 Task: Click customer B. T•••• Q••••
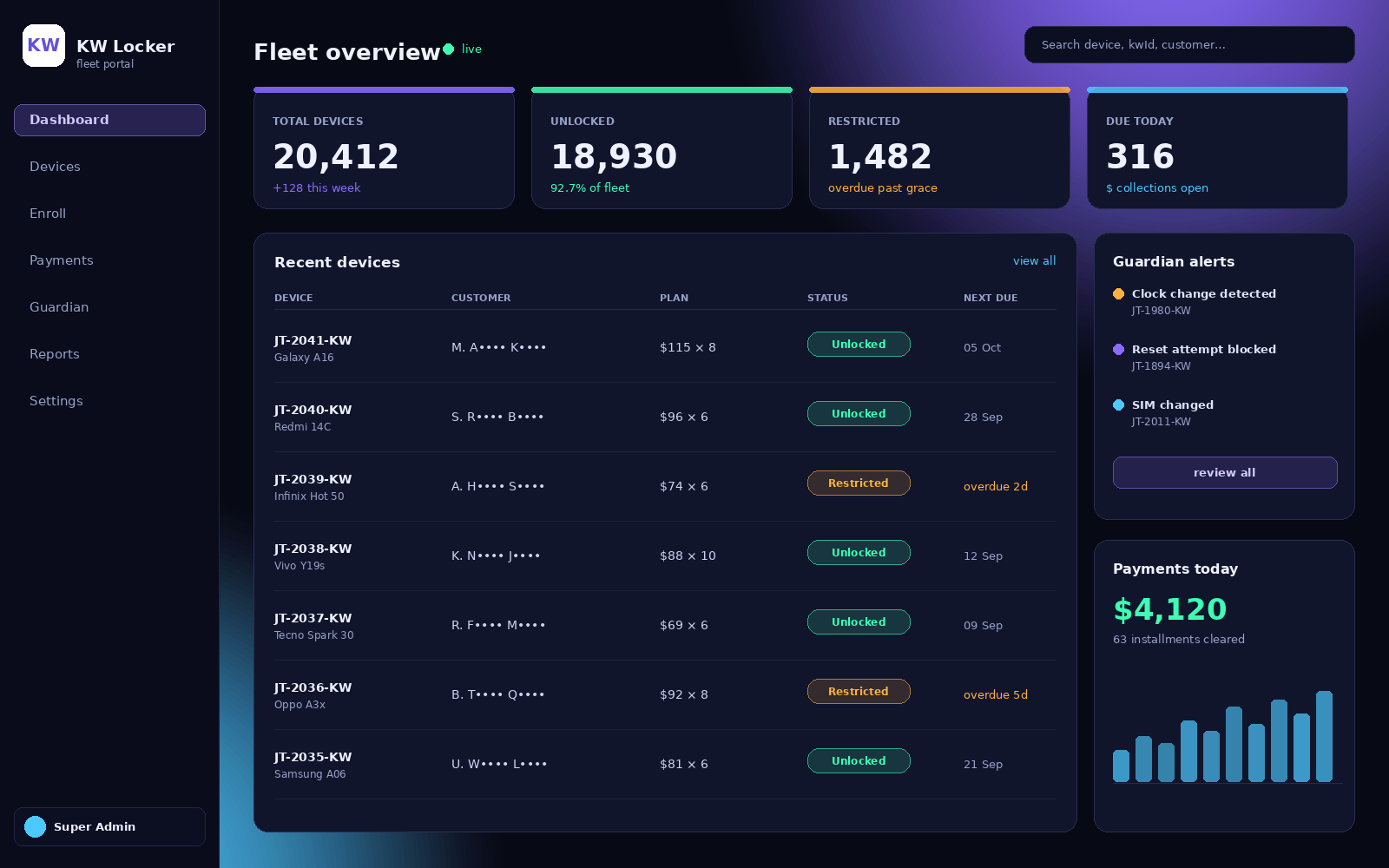pos(497,694)
